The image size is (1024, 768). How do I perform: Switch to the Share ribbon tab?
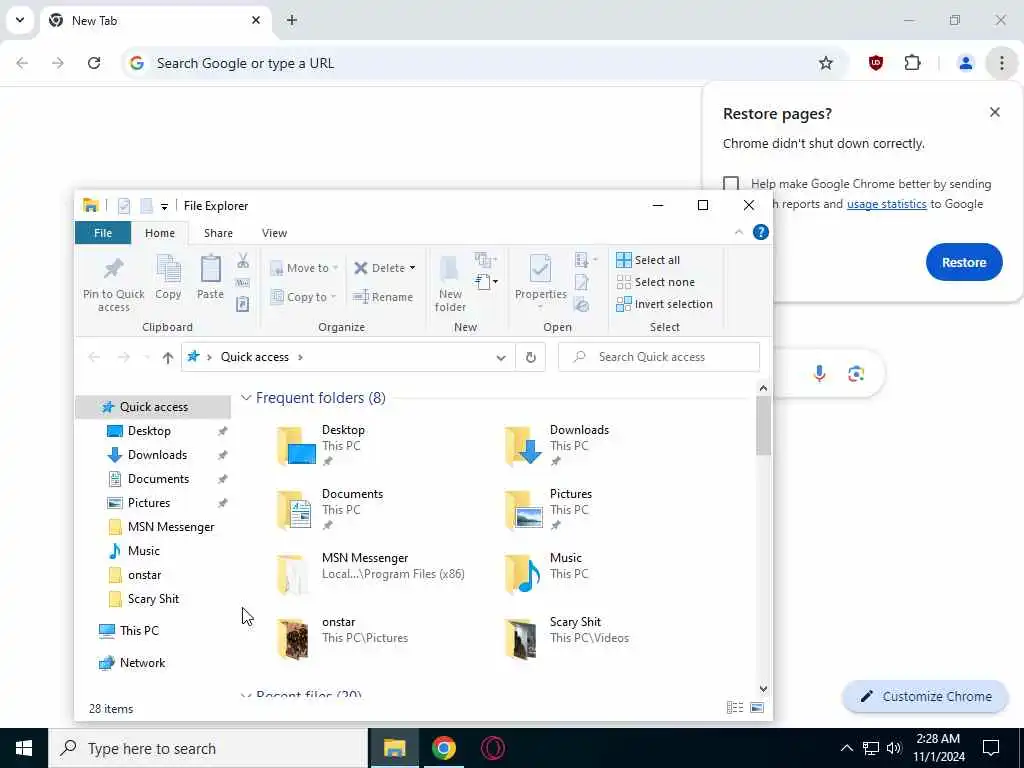pos(218,233)
